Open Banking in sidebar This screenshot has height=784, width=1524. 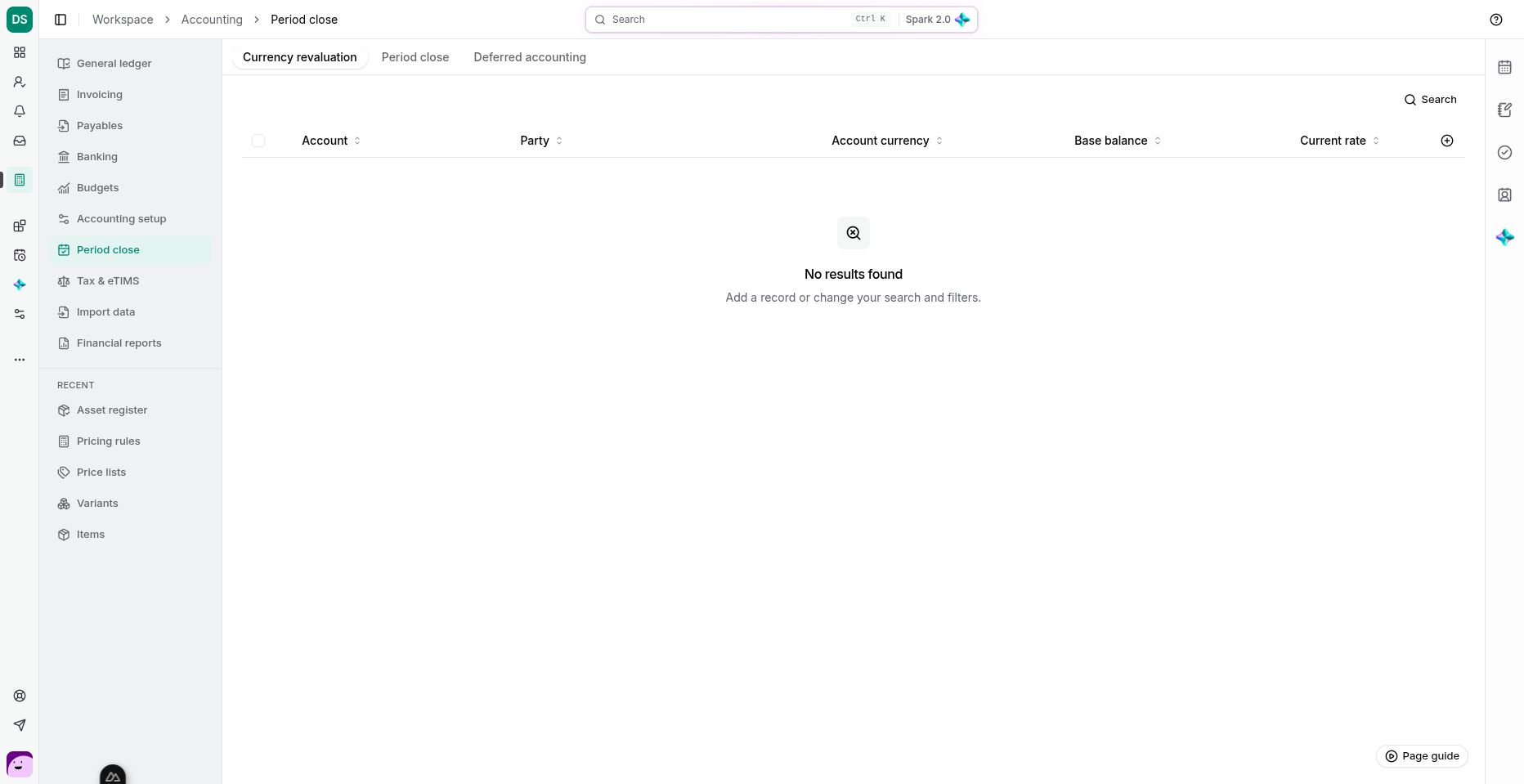(130, 157)
